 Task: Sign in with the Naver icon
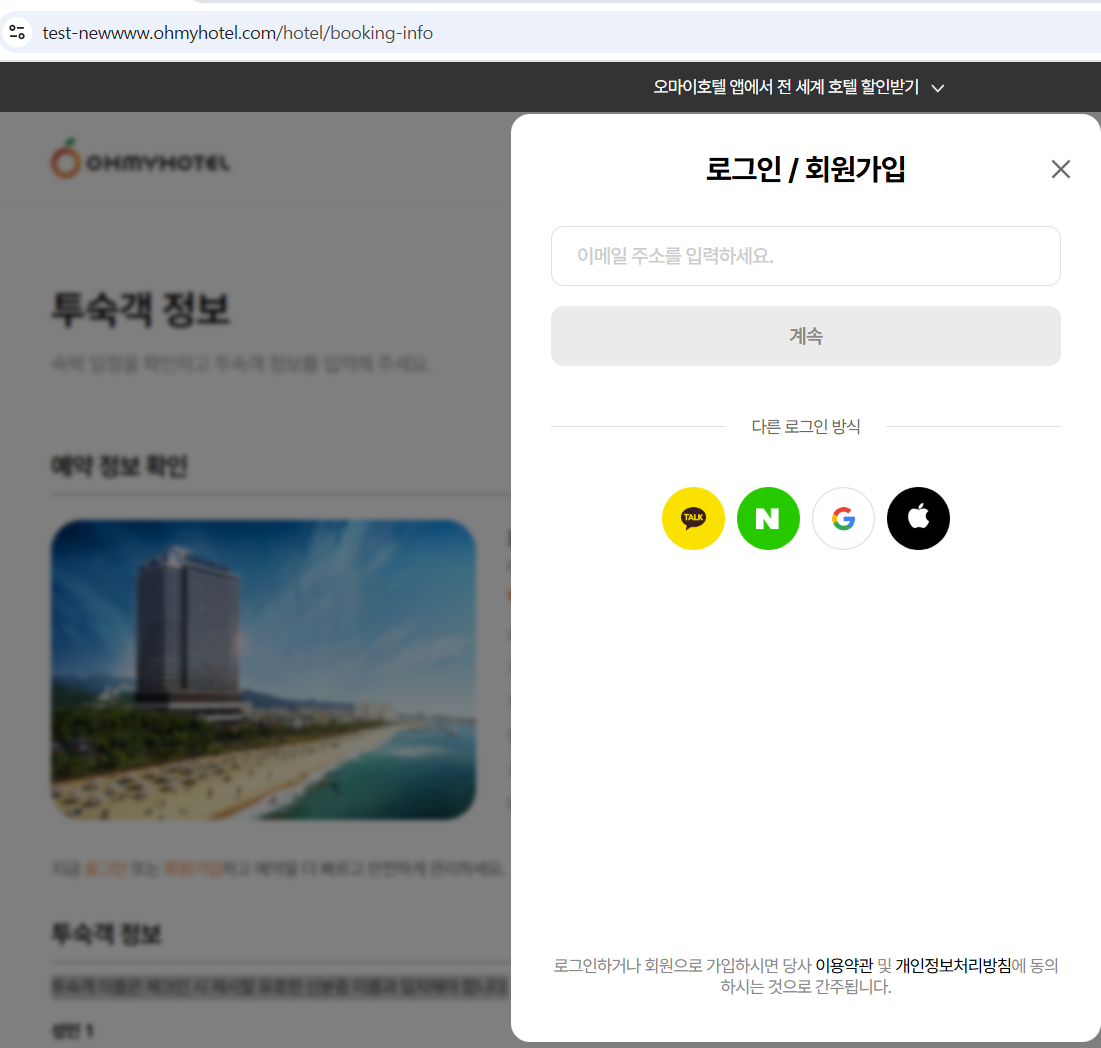[768, 518]
